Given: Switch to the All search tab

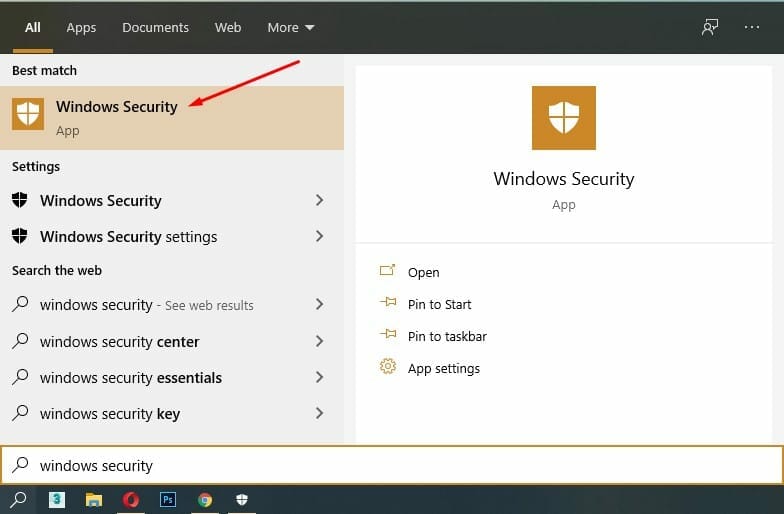Looking at the screenshot, I should 32,28.
